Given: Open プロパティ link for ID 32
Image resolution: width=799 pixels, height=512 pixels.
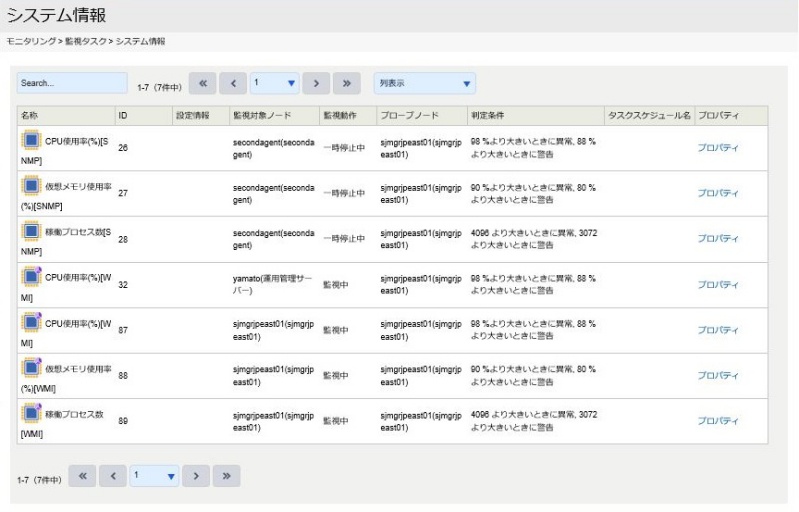Looking at the screenshot, I should pos(717,284).
